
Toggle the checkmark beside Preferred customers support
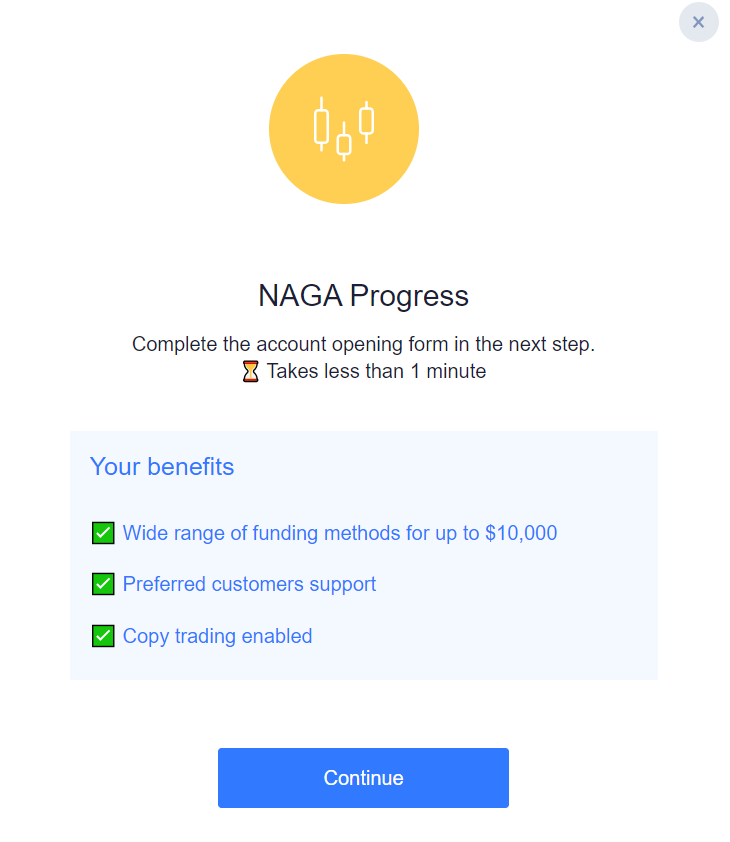[x=103, y=584]
